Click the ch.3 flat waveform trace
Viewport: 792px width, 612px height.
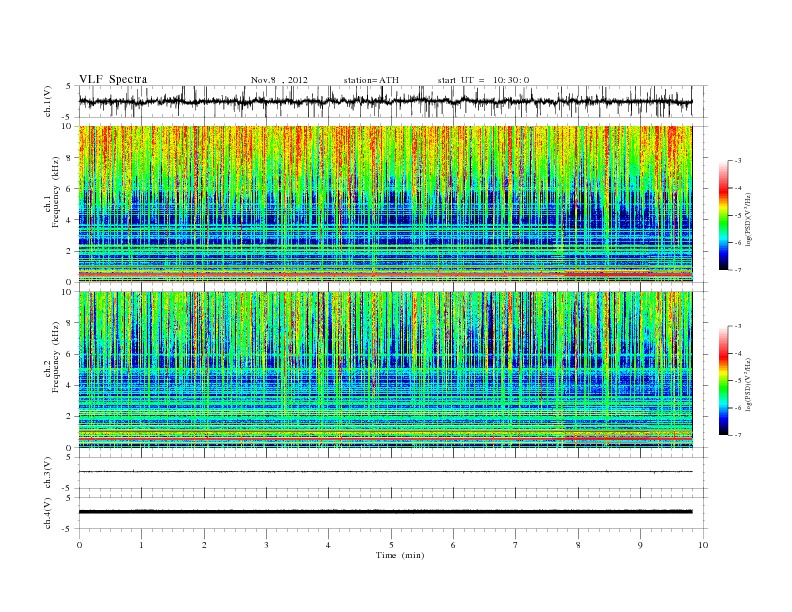pyautogui.click(x=385, y=472)
